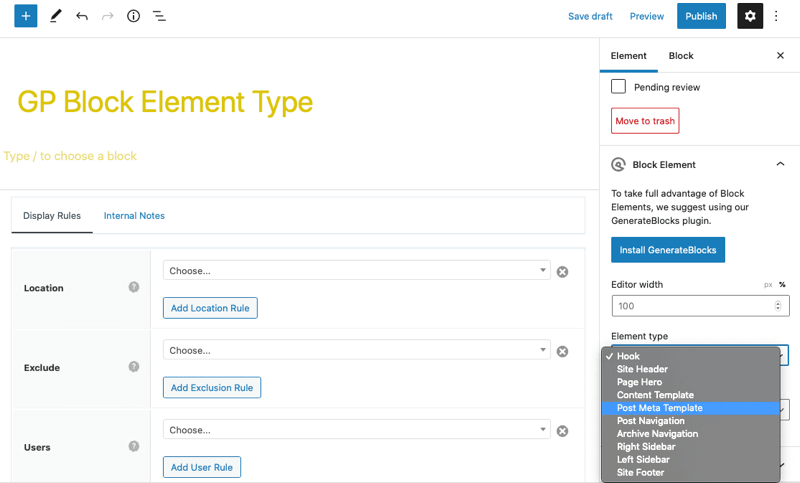Collapse the Block Element panel
This screenshot has height=483, width=800.
point(780,164)
